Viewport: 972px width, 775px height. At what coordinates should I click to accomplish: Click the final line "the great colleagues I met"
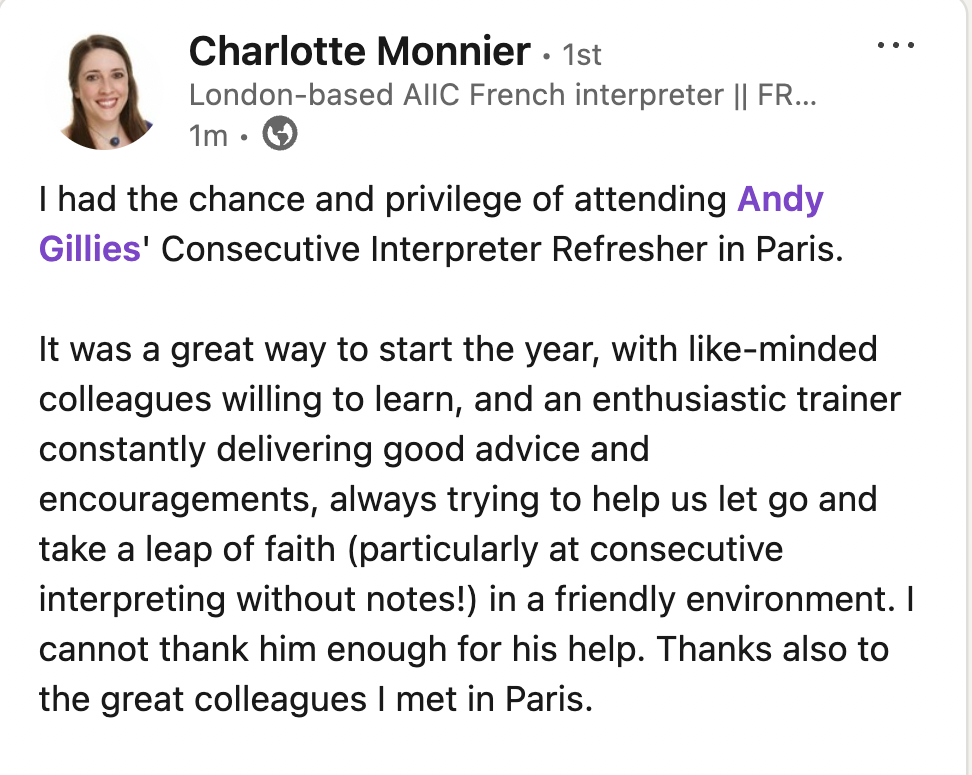pos(316,698)
